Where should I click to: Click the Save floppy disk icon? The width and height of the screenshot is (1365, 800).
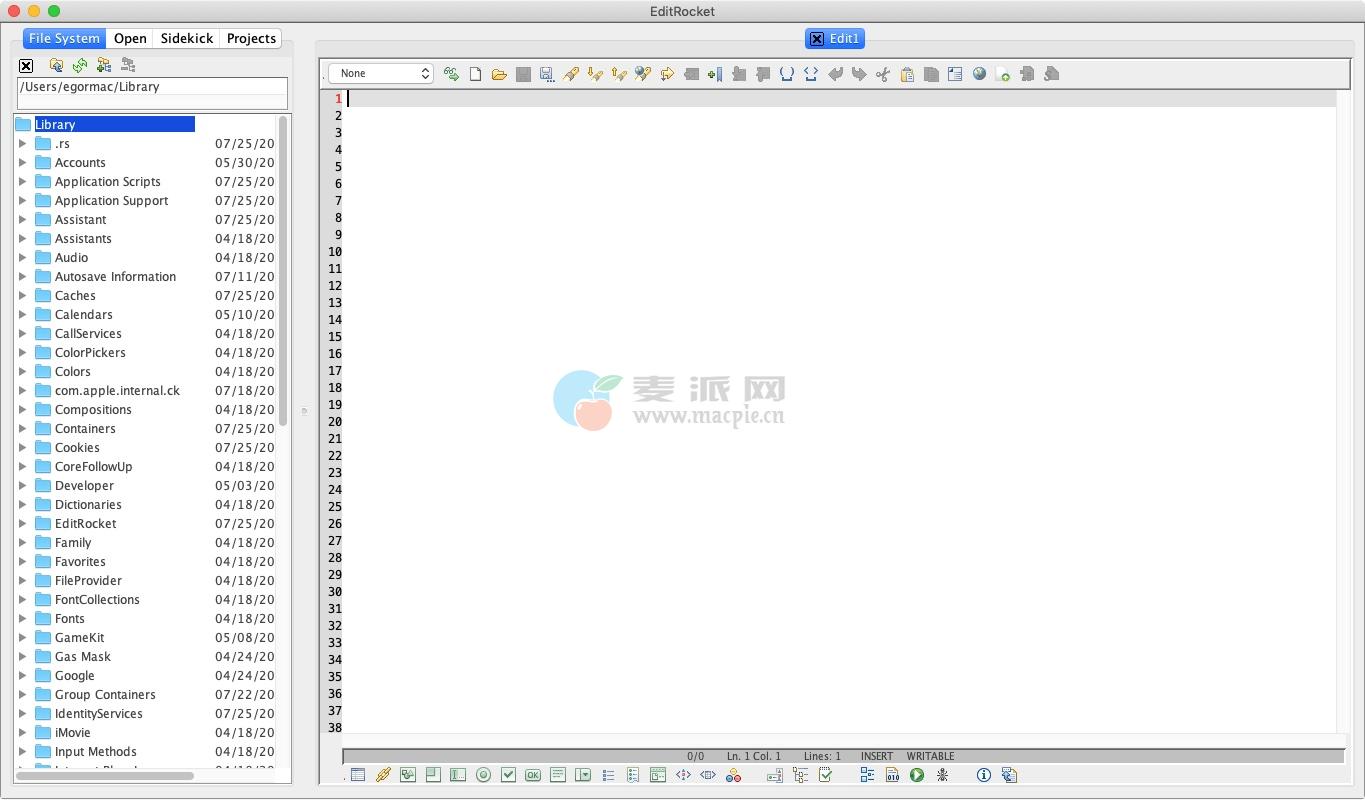(523, 74)
